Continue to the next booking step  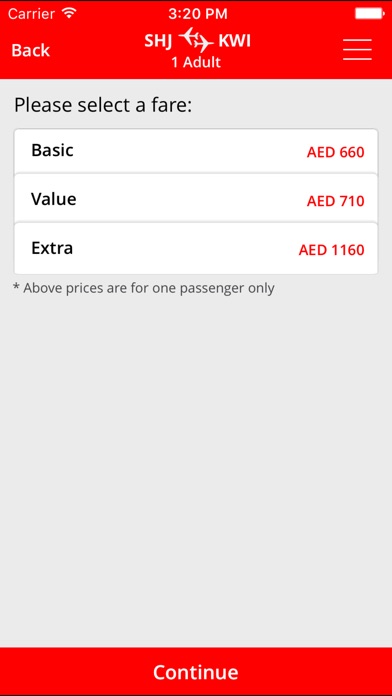[196, 672]
